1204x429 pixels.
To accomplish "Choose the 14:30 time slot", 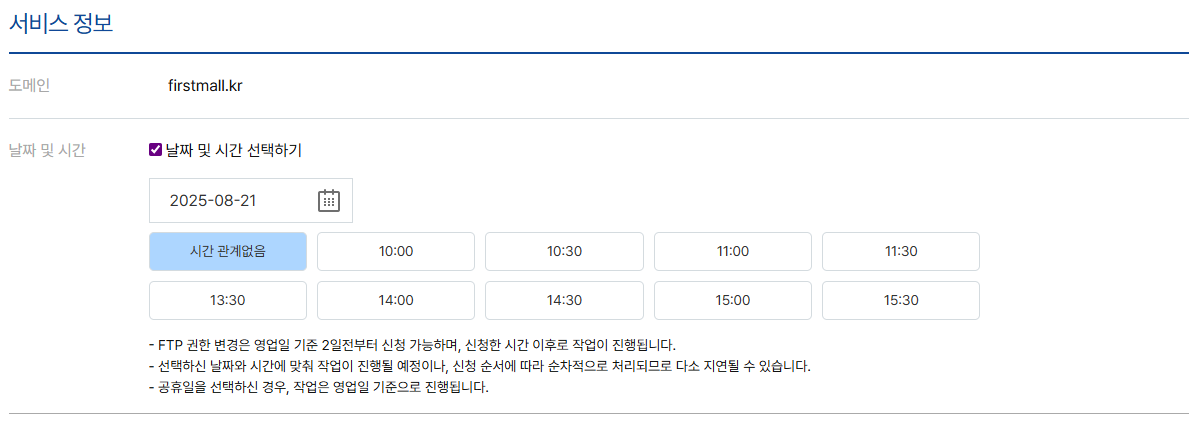I will click(x=564, y=300).
